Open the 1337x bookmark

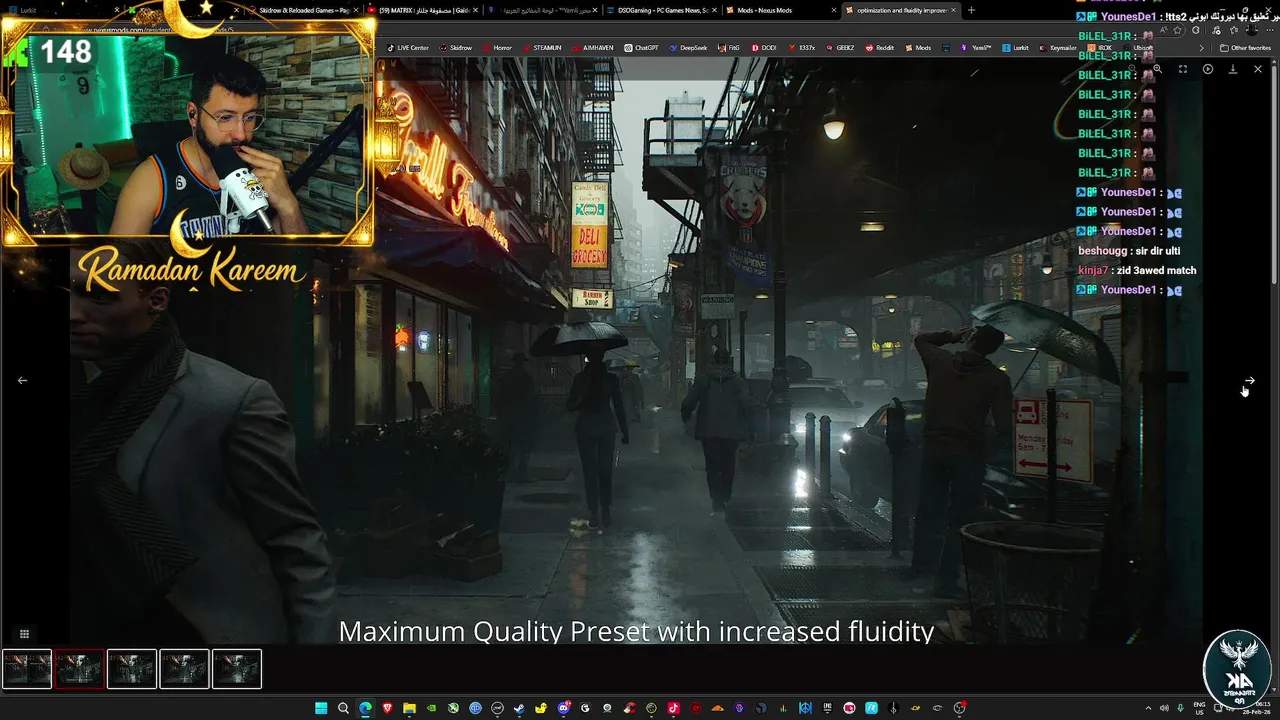pos(801,48)
